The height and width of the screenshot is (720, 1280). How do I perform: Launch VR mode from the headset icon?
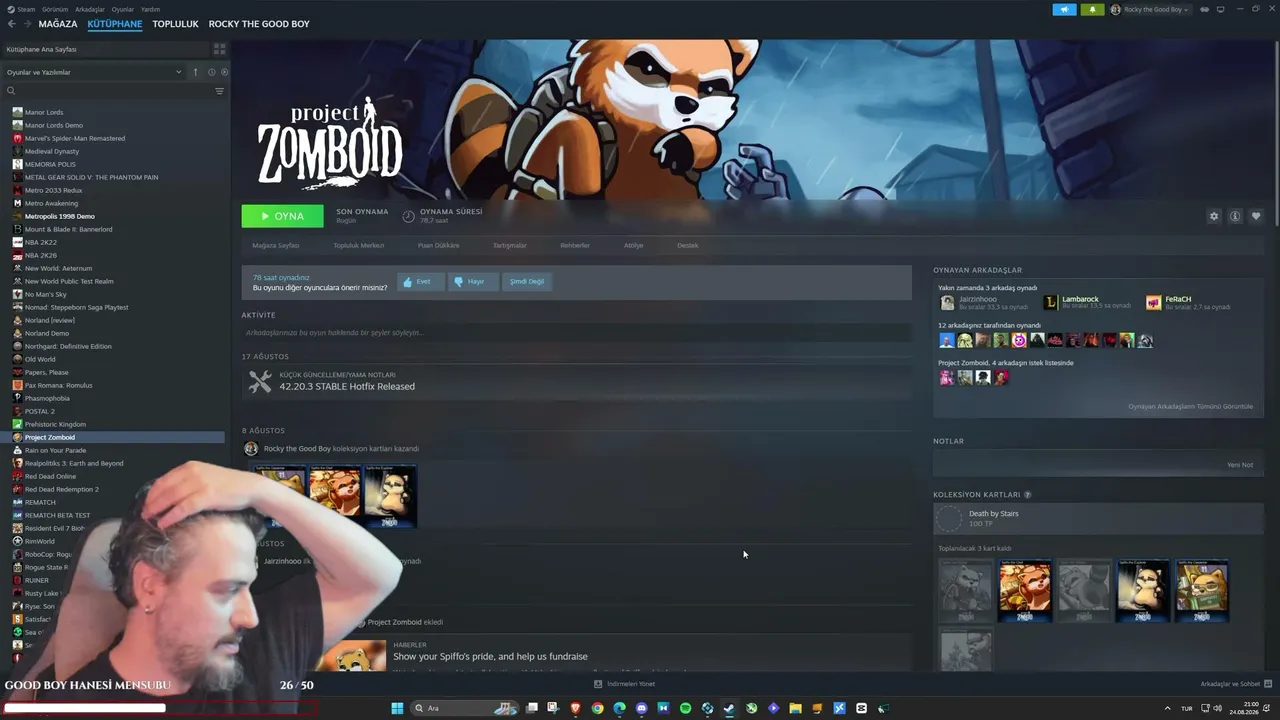1205,10
